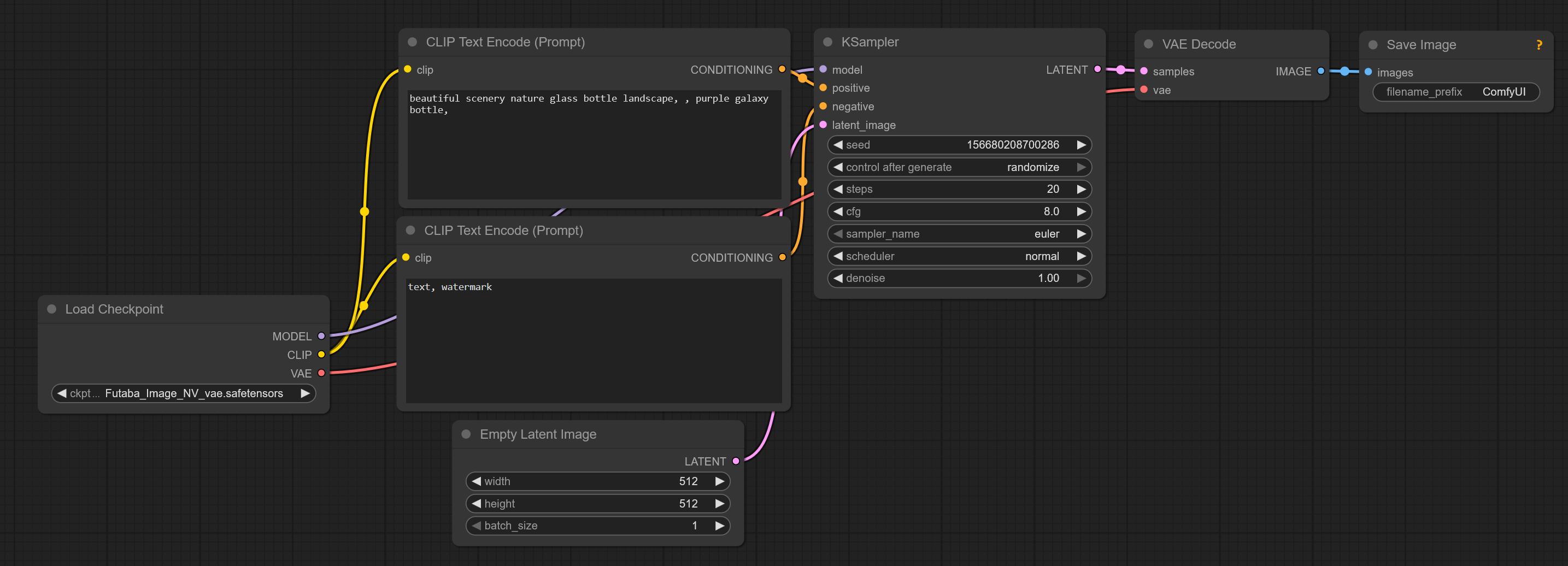
Task: Click the cfg value slider field
Action: (959, 212)
